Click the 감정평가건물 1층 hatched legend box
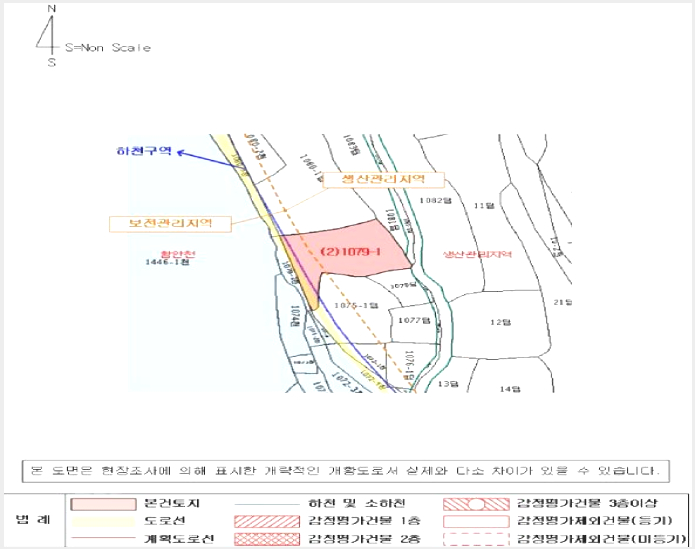Screen dimensions: 695x549 pos(267,521)
